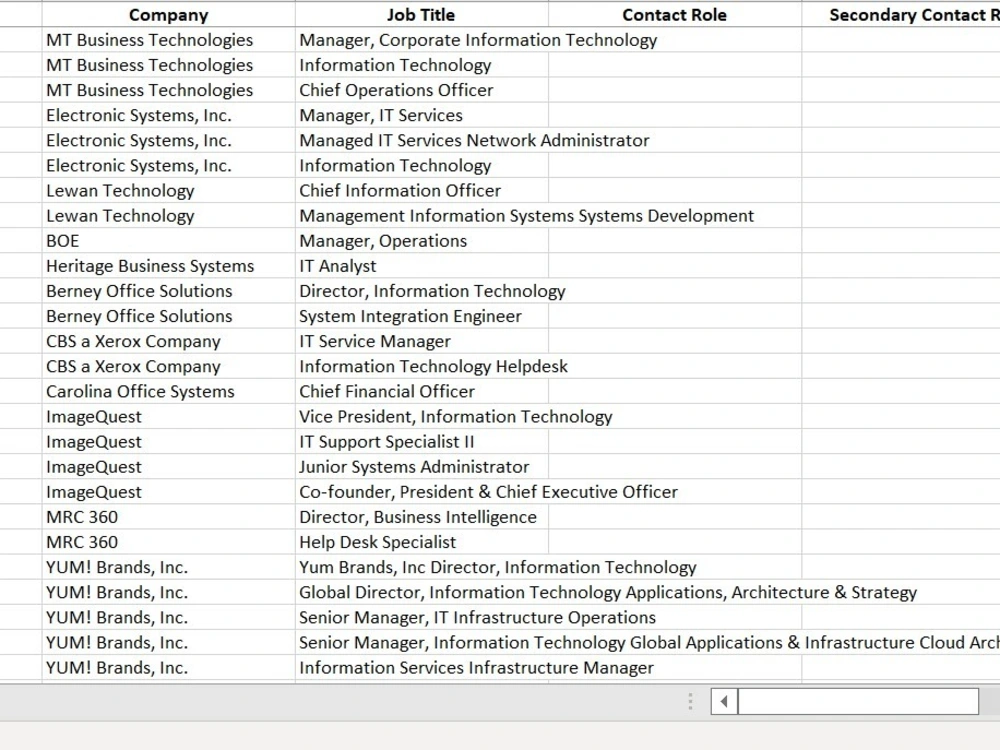Screen dimensions: 1000x750
Task: Select the BOE company cell
Action: [168, 241]
